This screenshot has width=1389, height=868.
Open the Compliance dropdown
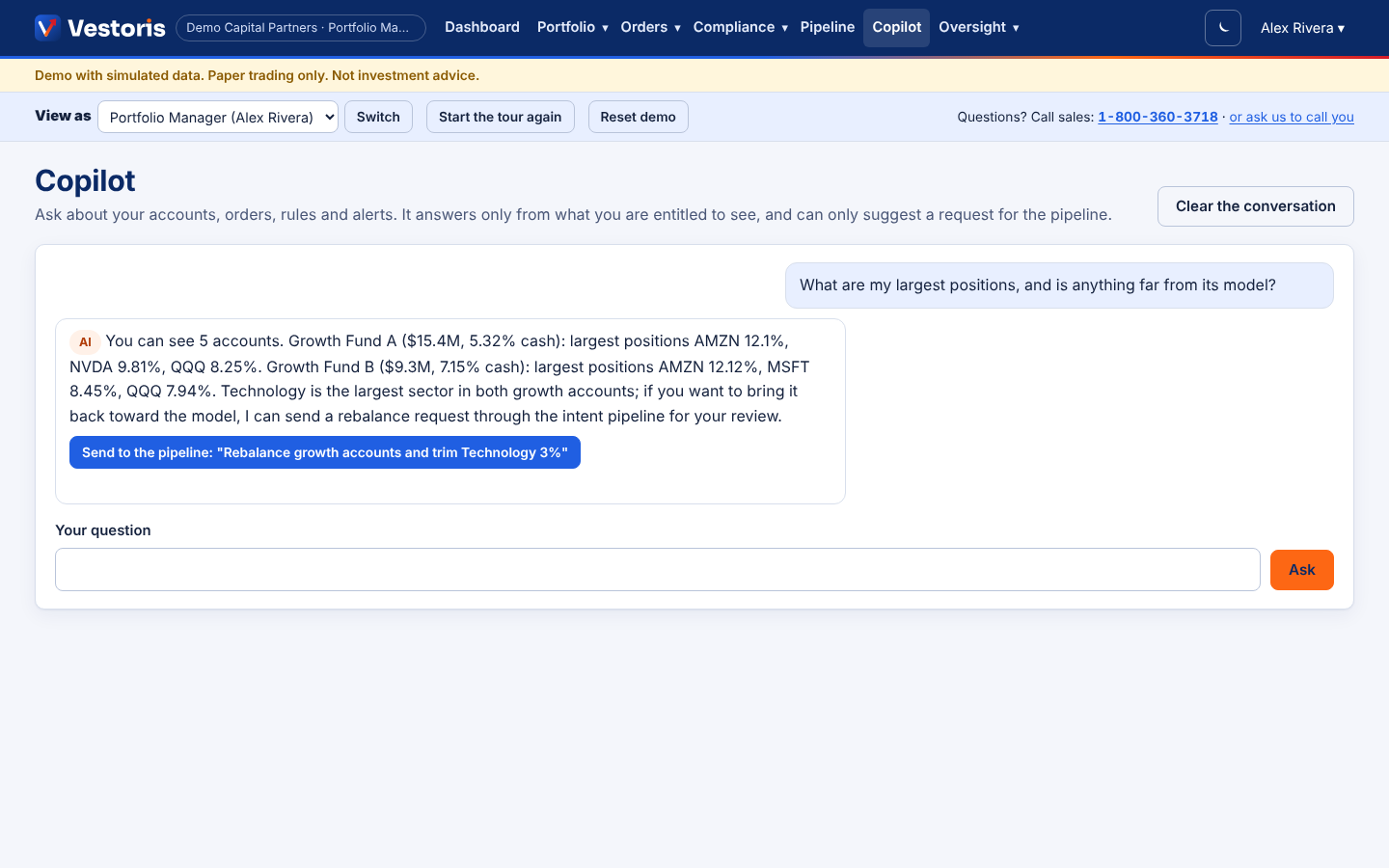click(740, 27)
